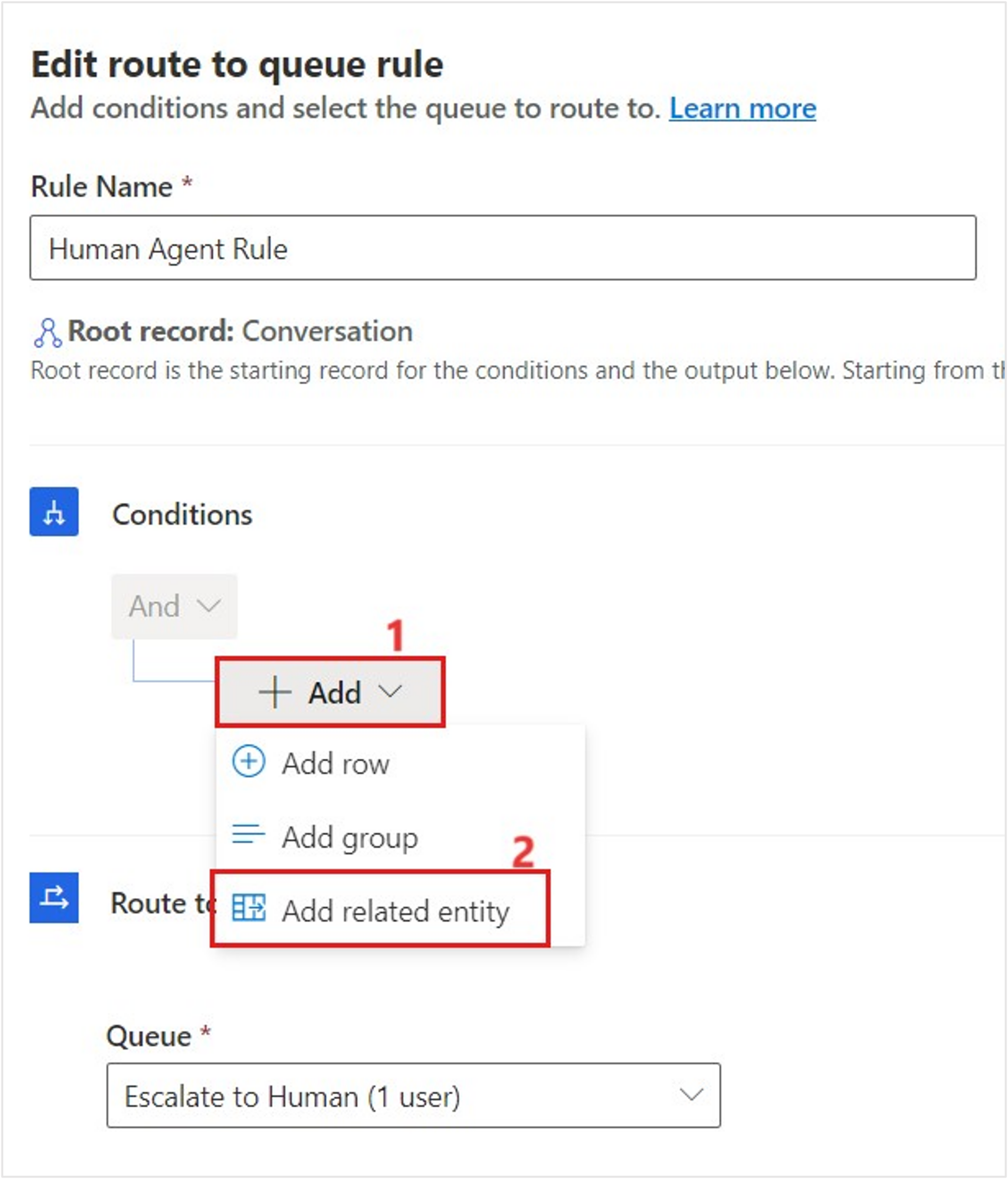Click the Edit route to queue rule heading

click(237, 64)
